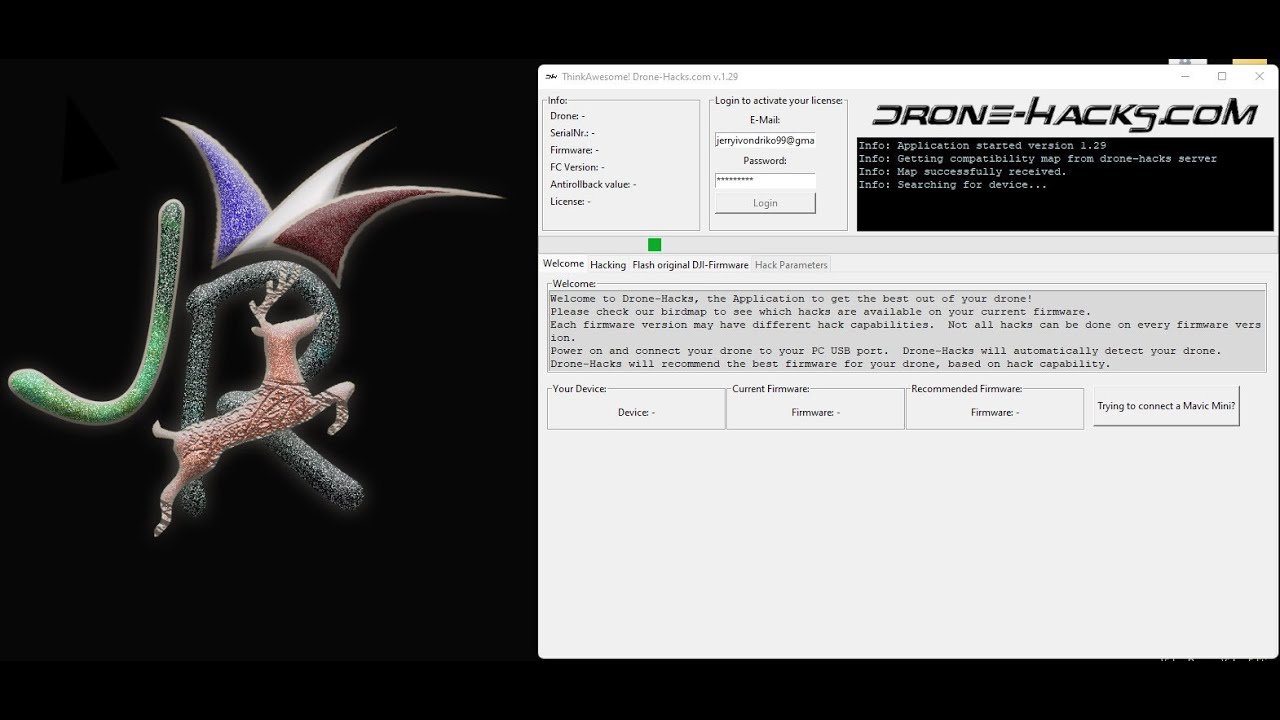Click welcome line "Please check our birdmap..."
This screenshot has width=1280, height=720.
820,312
